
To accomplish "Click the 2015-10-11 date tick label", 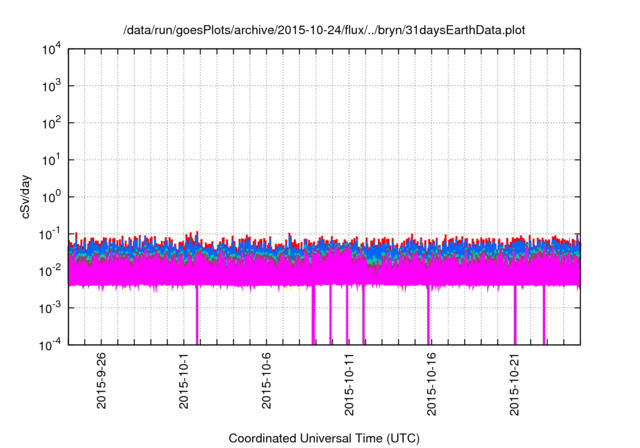I will pyautogui.click(x=349, y=384).
